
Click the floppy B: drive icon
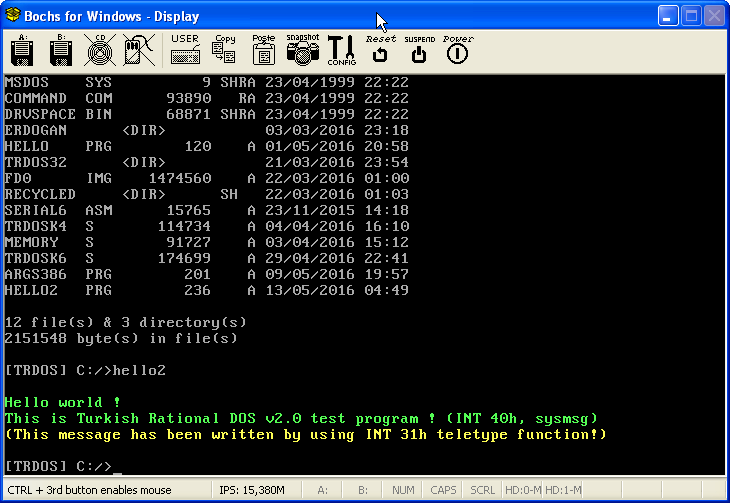[x=61, y=50]
